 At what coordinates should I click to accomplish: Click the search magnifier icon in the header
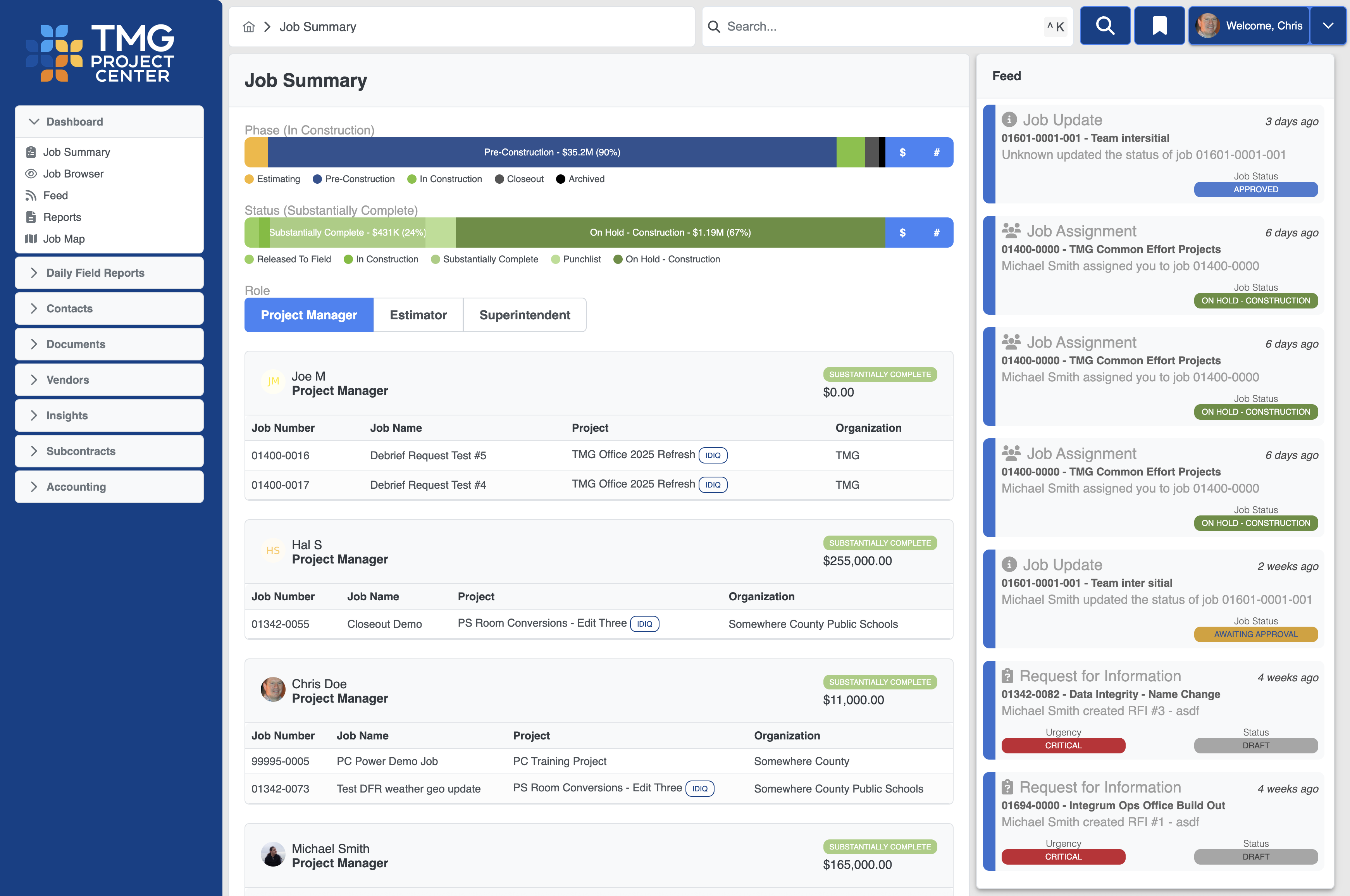pos(1105,26)
